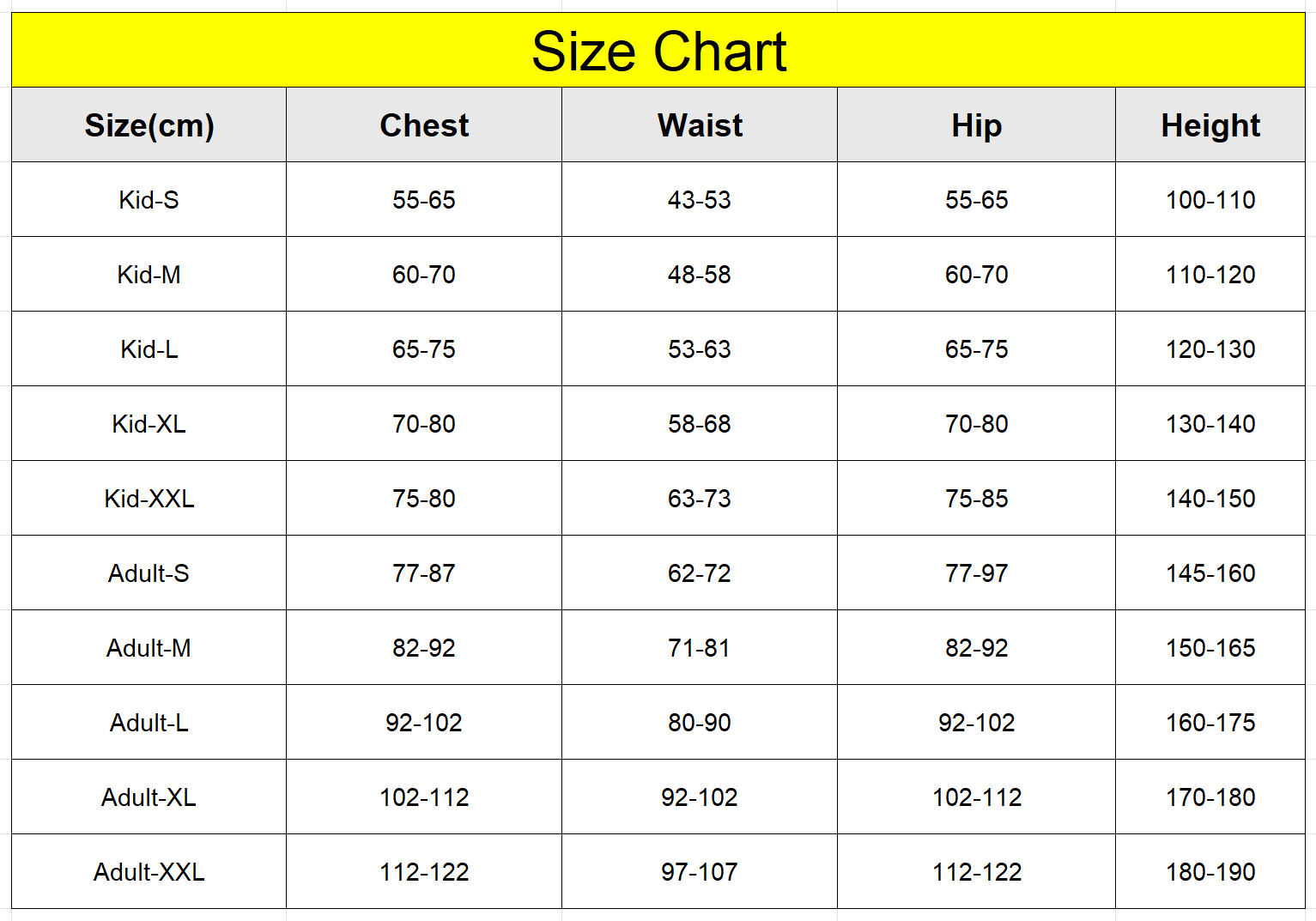Click the Kid-S row label
1316x921 pixels.
(149, 199)
